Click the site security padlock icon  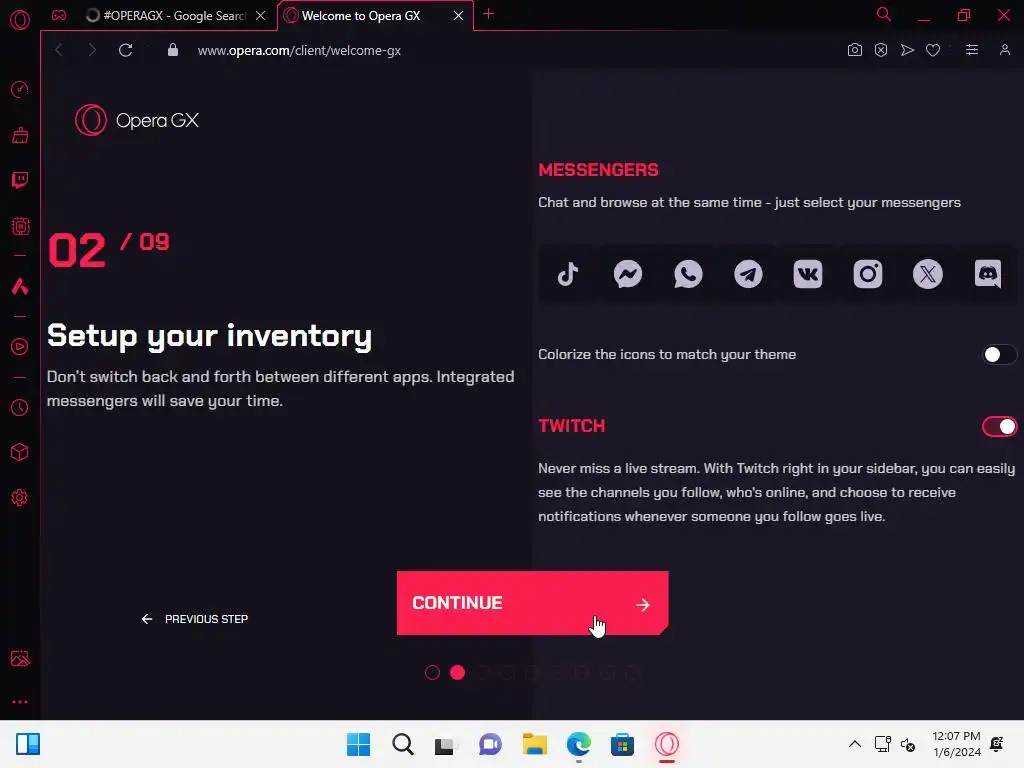tap(172, 50)
